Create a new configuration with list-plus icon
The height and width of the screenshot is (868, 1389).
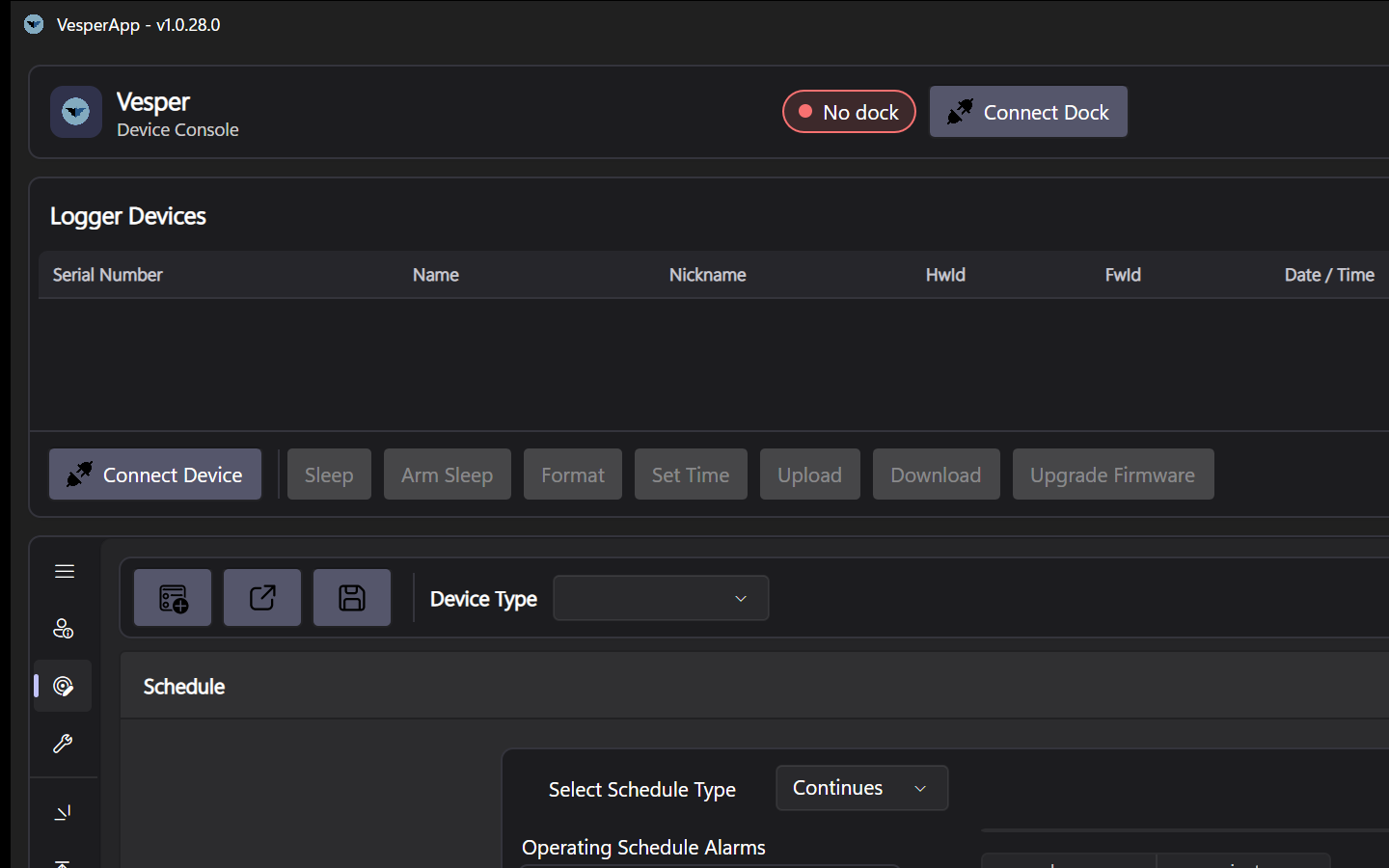[x=173, y=598]
